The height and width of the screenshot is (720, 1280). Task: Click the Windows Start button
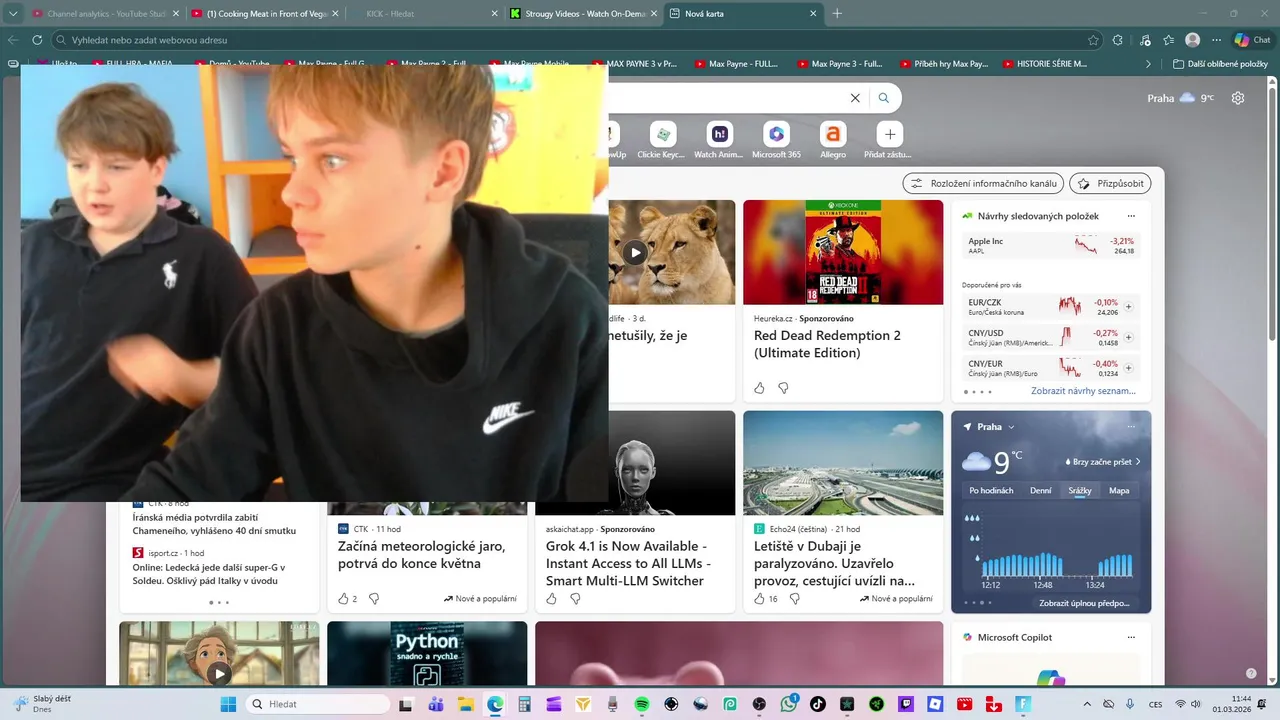pyautogui.click(x=228, y=704)
